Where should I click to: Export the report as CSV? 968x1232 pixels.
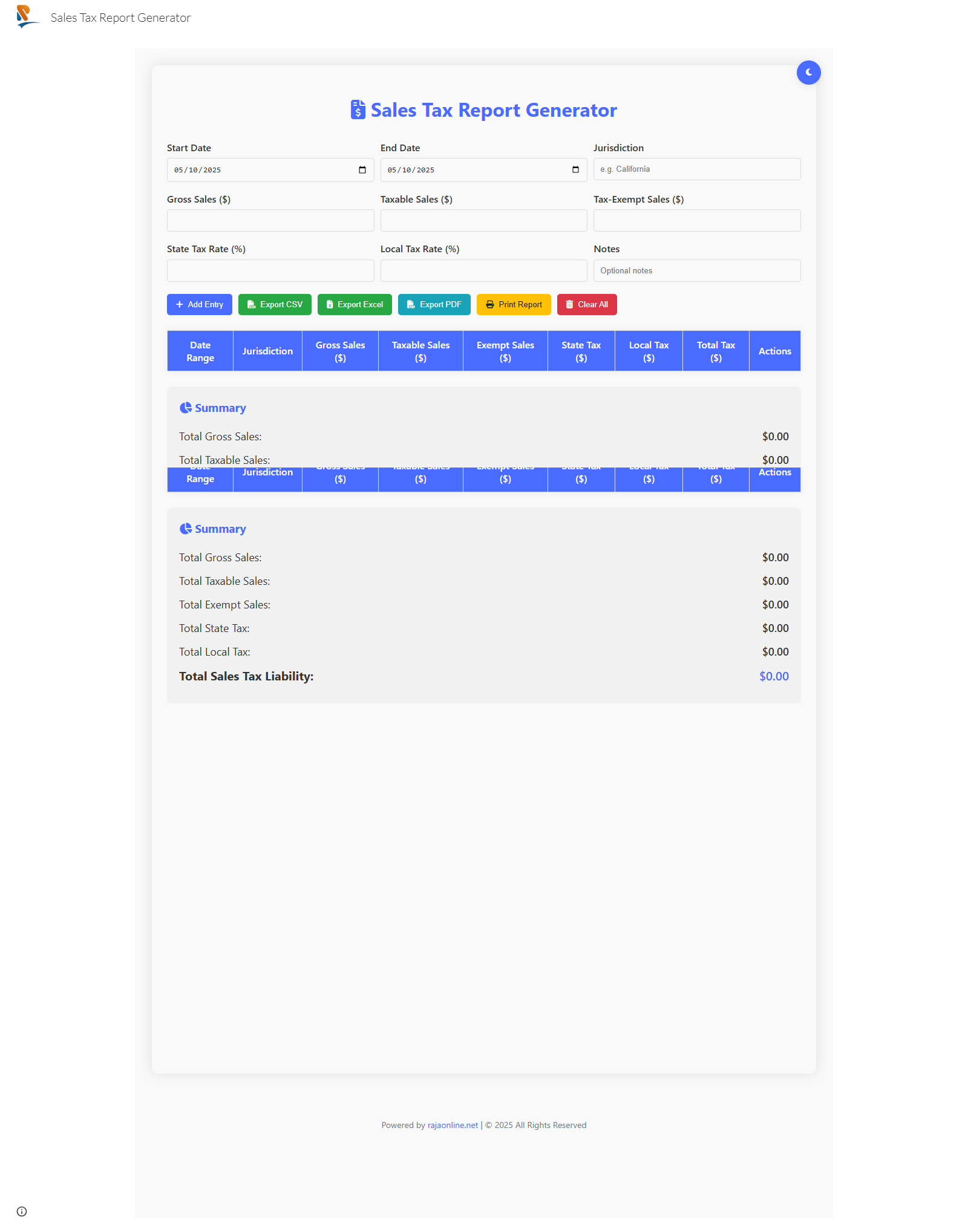275,305
